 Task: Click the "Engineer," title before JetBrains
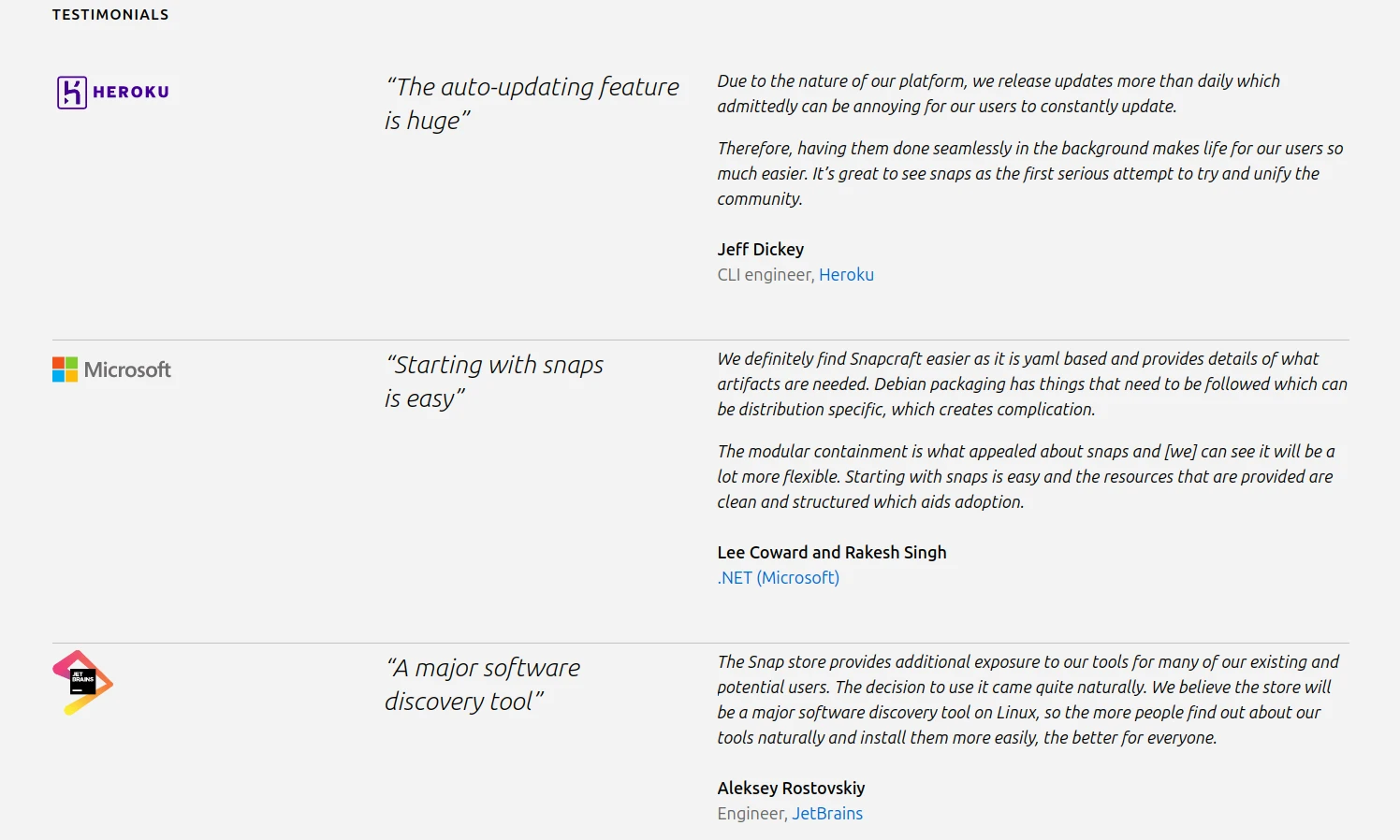point(751,814)
